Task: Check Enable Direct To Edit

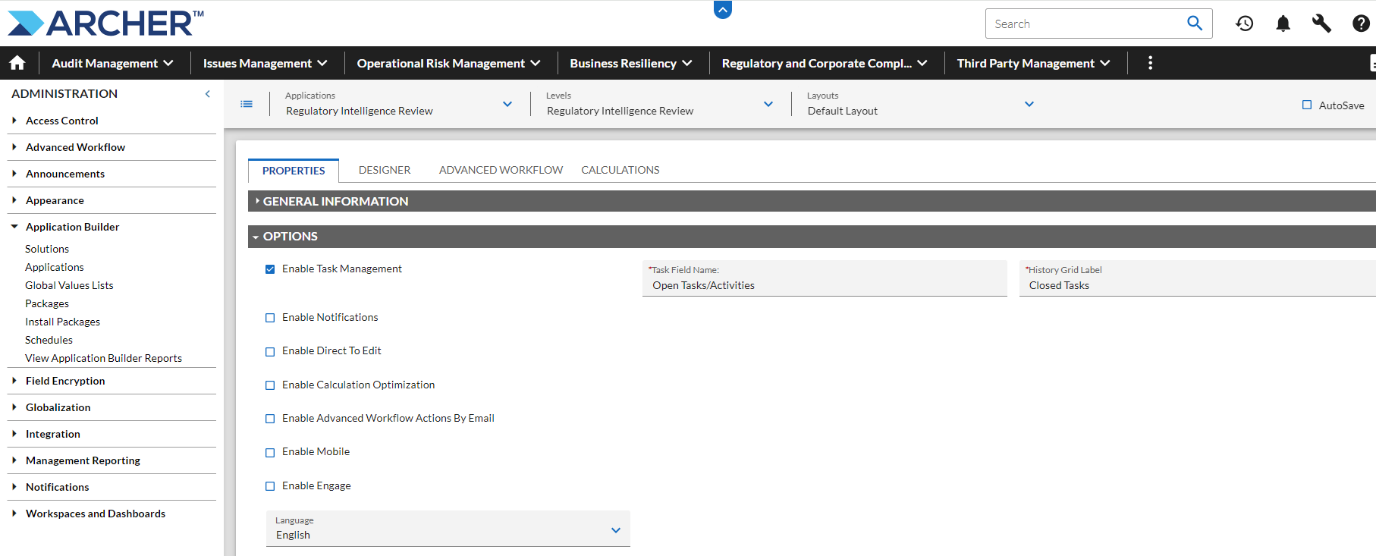Action: [270, 352]
